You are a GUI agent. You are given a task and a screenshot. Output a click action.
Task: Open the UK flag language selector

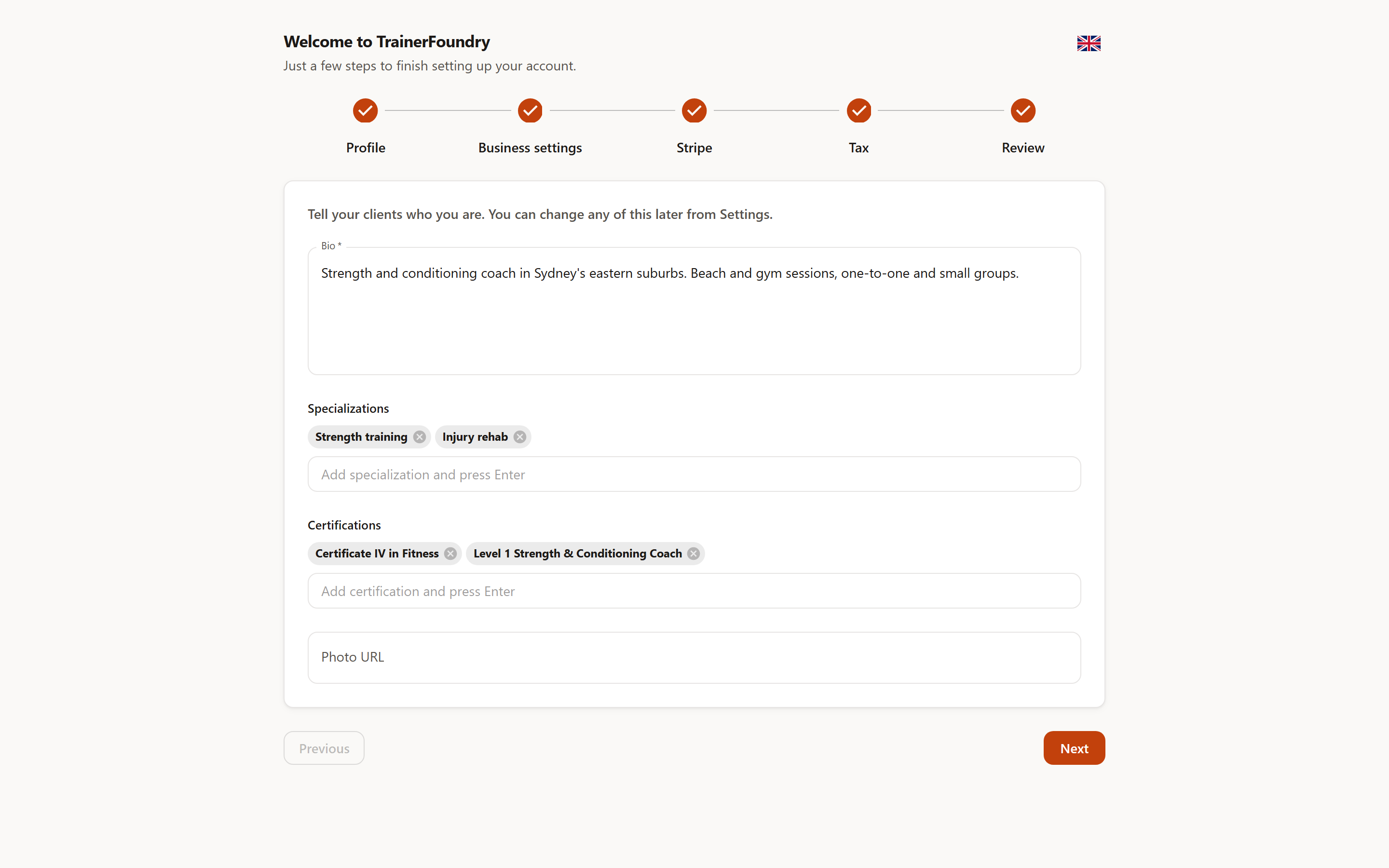pos(1088,43)
